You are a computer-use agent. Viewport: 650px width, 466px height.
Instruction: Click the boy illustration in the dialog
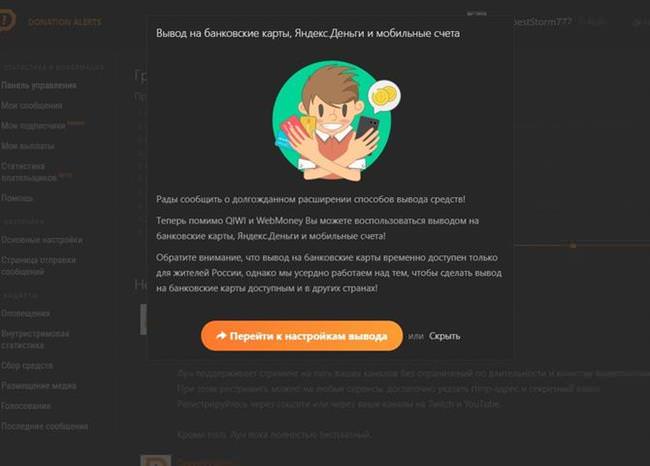pos(332,121)
